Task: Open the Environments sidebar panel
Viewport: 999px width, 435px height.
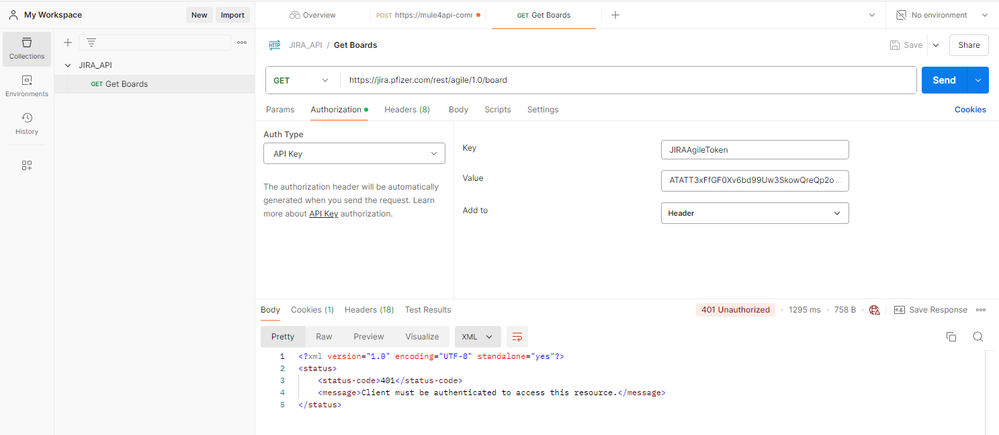Action: [x=27, y=86]
